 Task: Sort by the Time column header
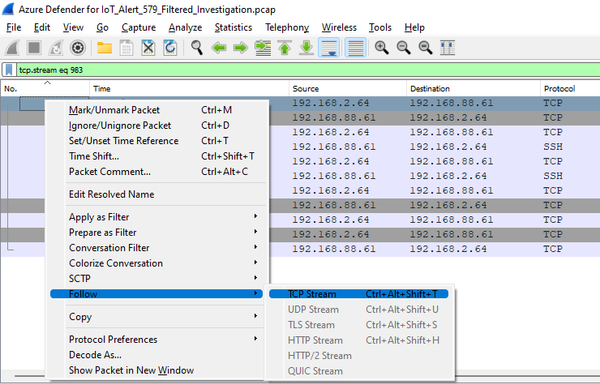[x=189, y=89]
